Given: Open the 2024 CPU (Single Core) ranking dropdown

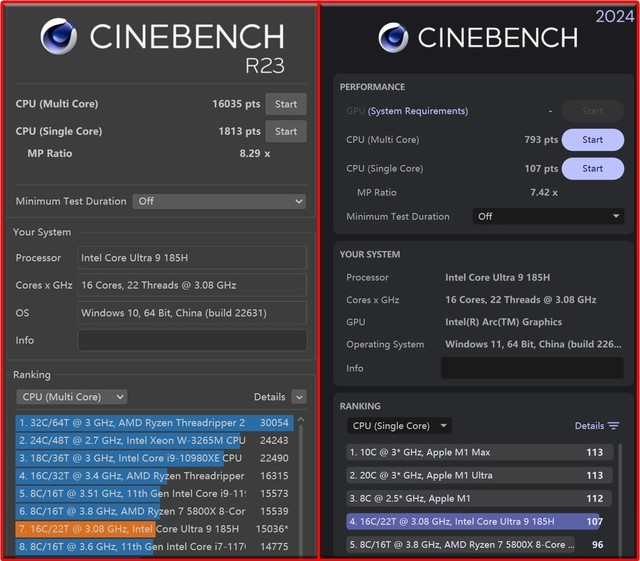Looking at the screenshot, I should click(400, 426).
